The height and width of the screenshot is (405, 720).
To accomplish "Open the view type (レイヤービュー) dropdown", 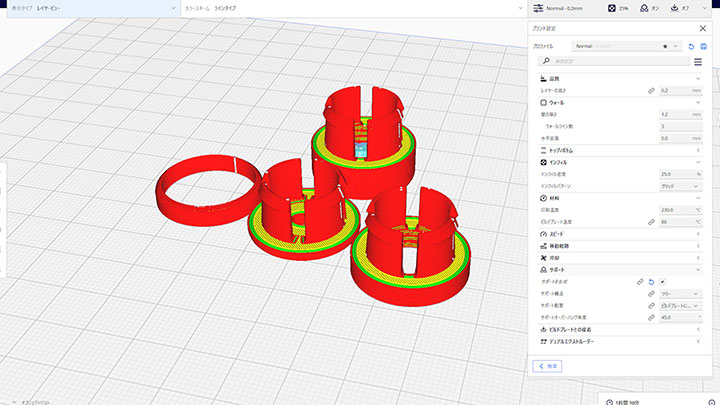I will [93, 8].
